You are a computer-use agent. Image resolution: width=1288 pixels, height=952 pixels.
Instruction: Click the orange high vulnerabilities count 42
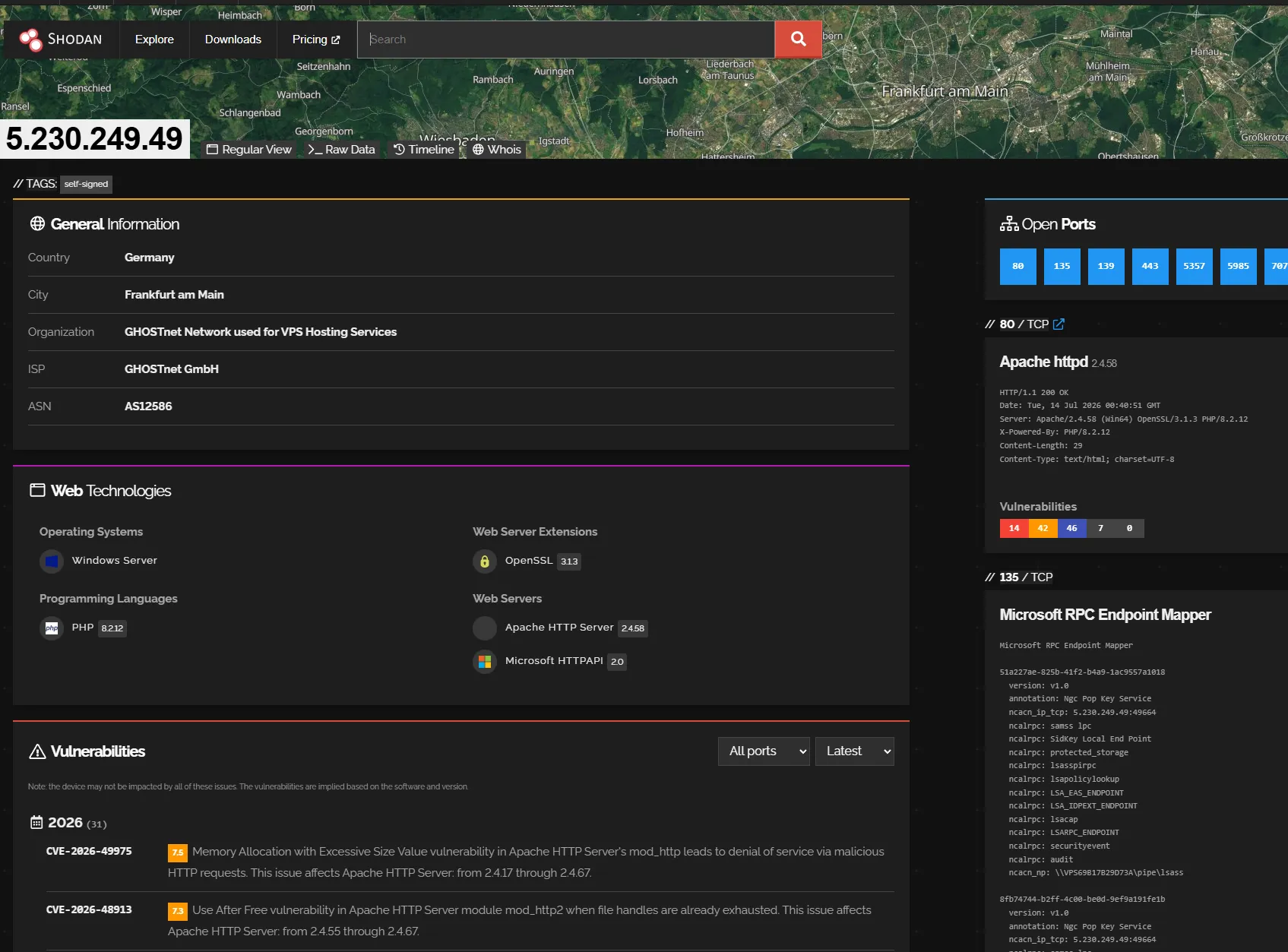pyautogui.click(x=1043, y=528)
